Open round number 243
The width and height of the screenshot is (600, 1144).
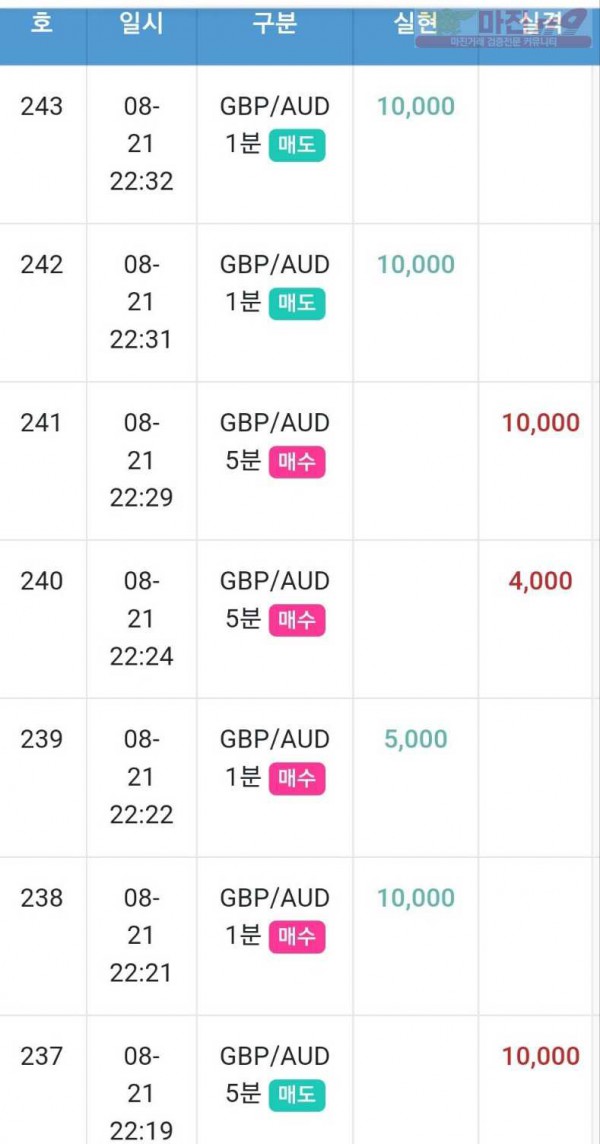click(42, 107)
